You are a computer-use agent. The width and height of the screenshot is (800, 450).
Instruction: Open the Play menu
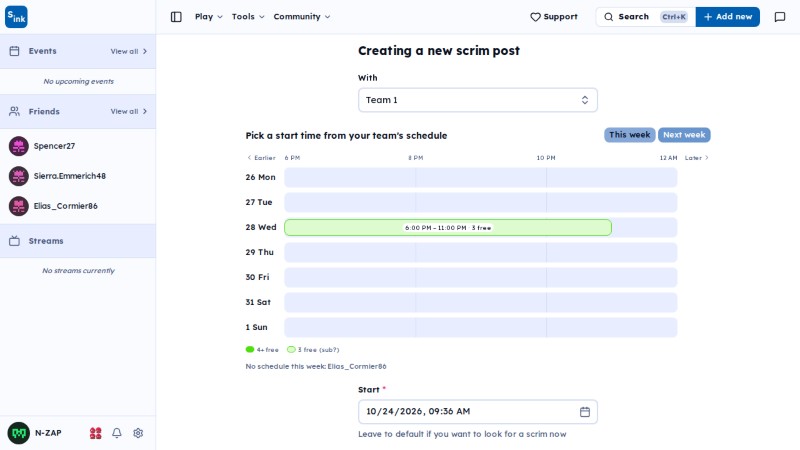click(x=209, y=17)
